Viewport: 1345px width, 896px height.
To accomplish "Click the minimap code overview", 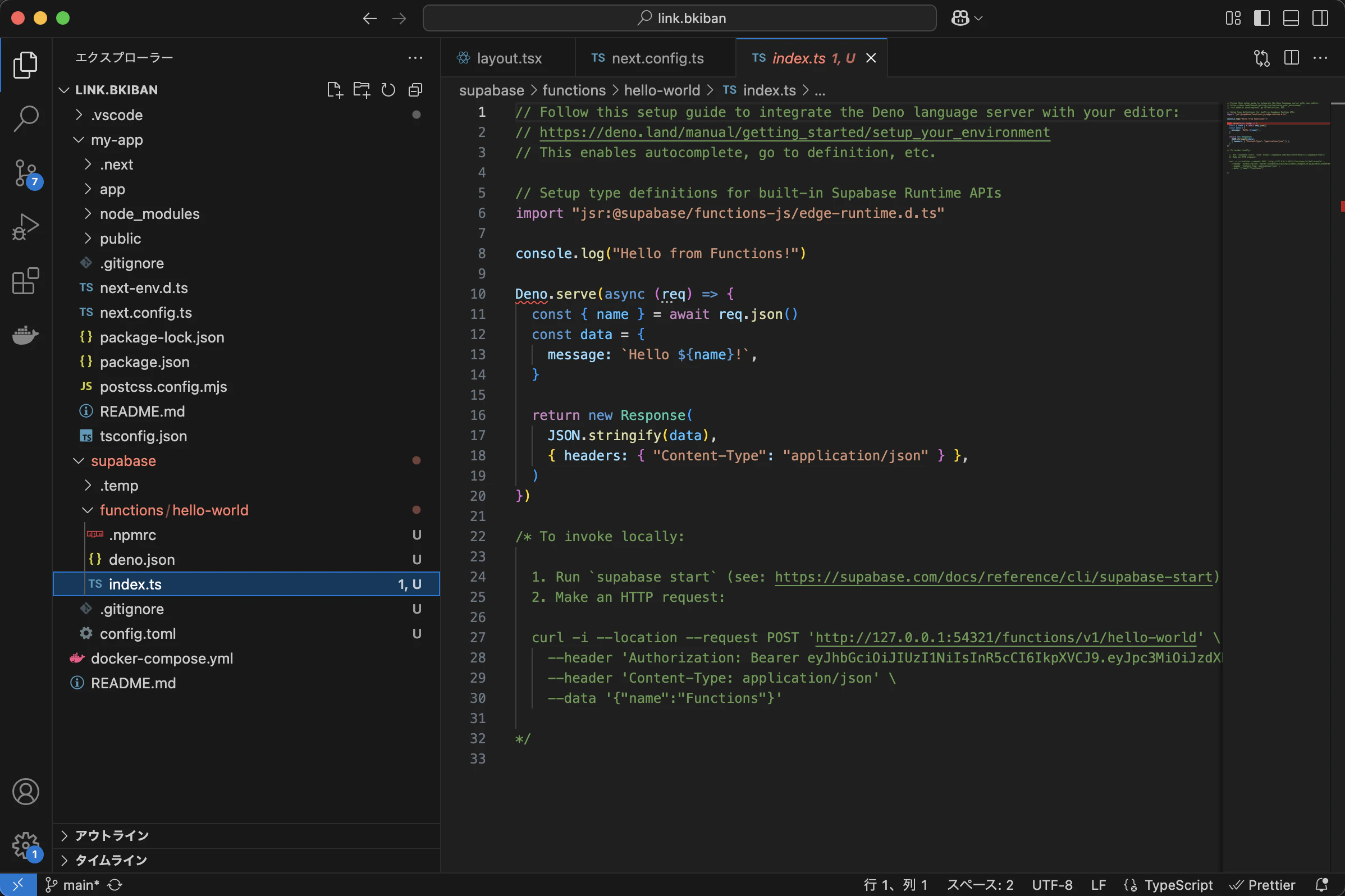I will point(1278,138).
